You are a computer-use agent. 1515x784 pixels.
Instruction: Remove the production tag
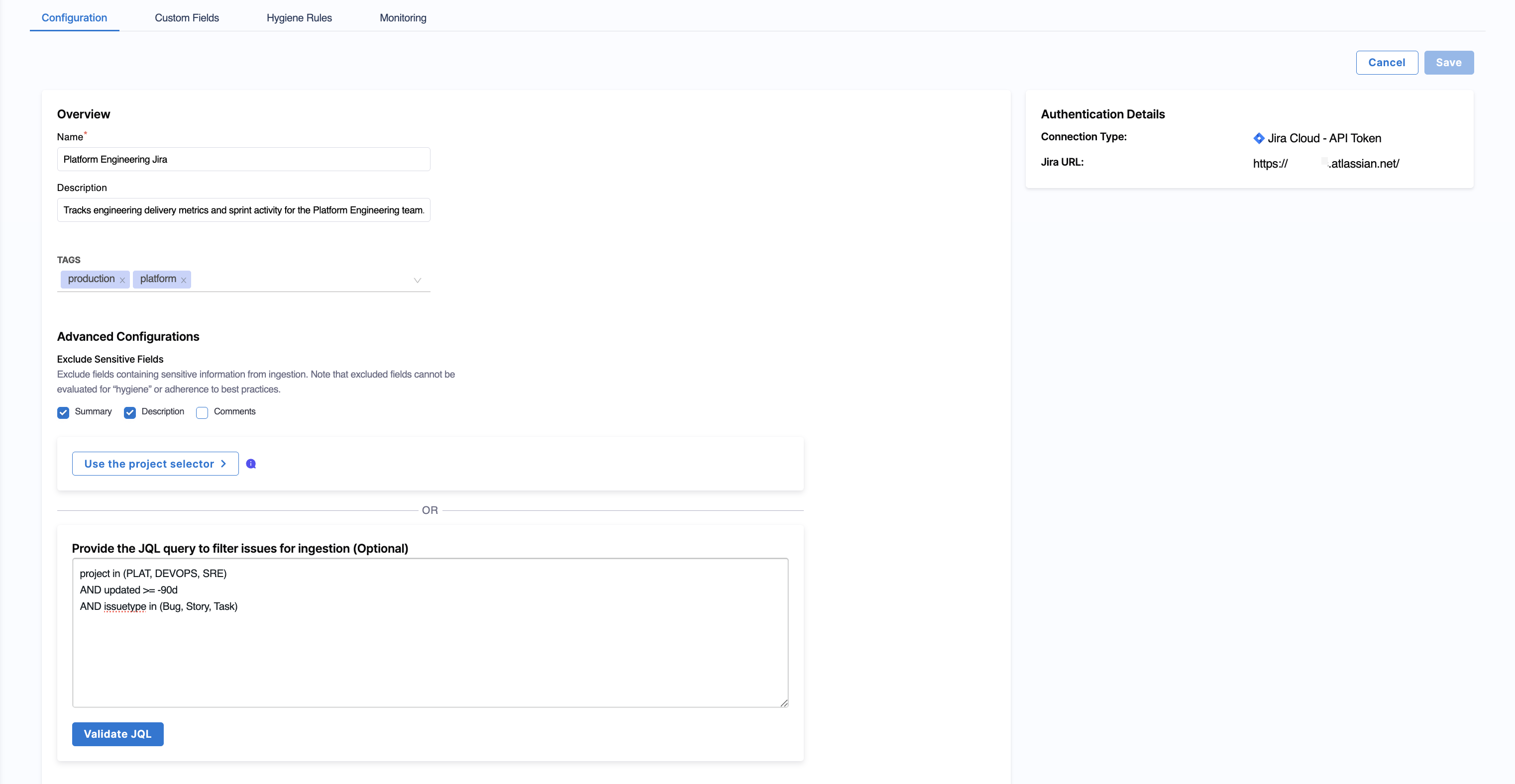122,280
